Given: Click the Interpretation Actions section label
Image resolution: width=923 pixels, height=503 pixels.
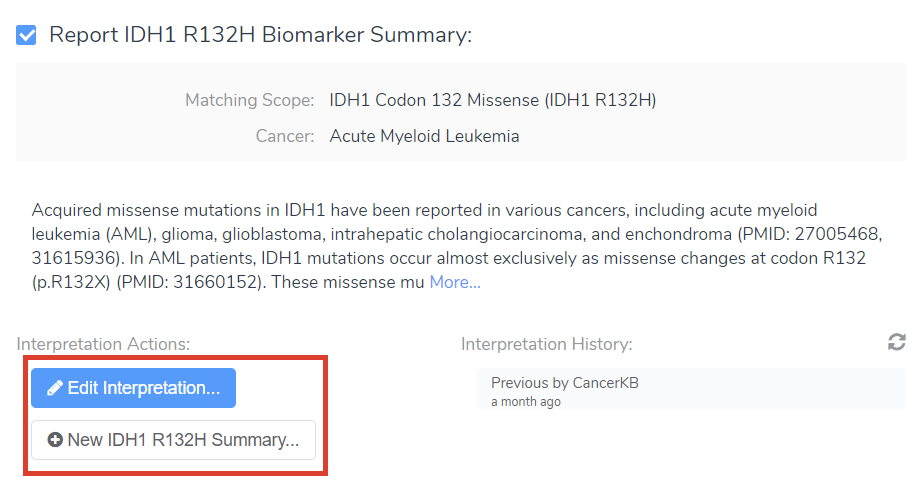Looking at the screenshot, I should coord(103,344).
